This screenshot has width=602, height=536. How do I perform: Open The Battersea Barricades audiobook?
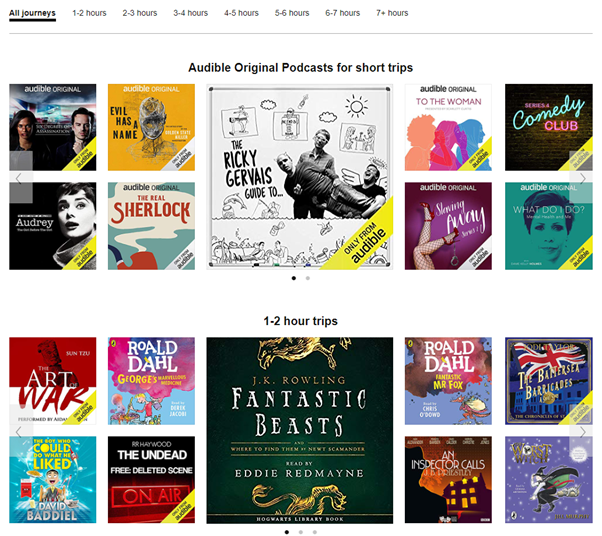point(549,381)
